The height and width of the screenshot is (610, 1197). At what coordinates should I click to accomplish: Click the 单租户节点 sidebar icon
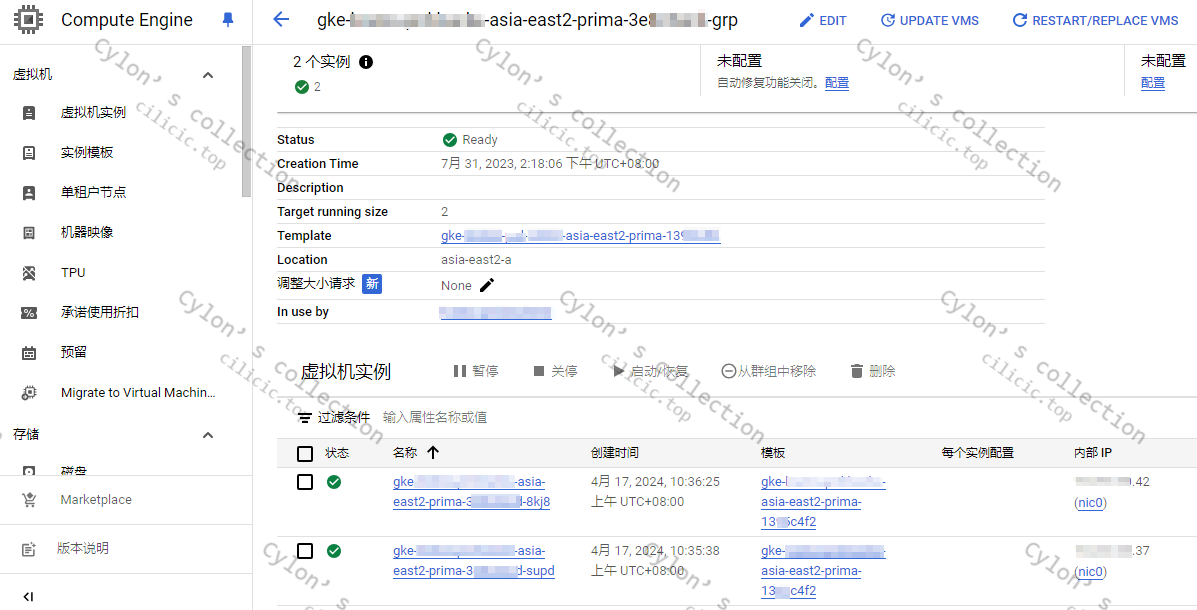pyautogui.click(x=29, y=192)
